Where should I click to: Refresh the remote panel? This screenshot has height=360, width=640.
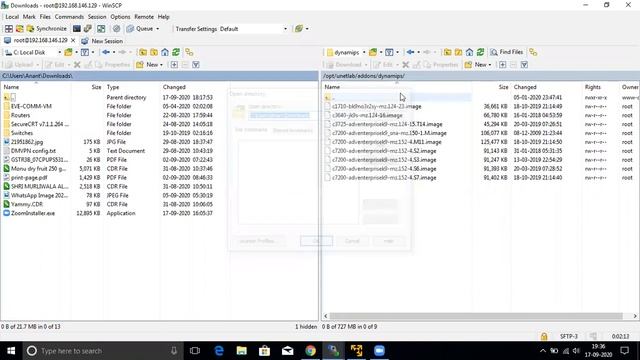click(x=480, y=52)
